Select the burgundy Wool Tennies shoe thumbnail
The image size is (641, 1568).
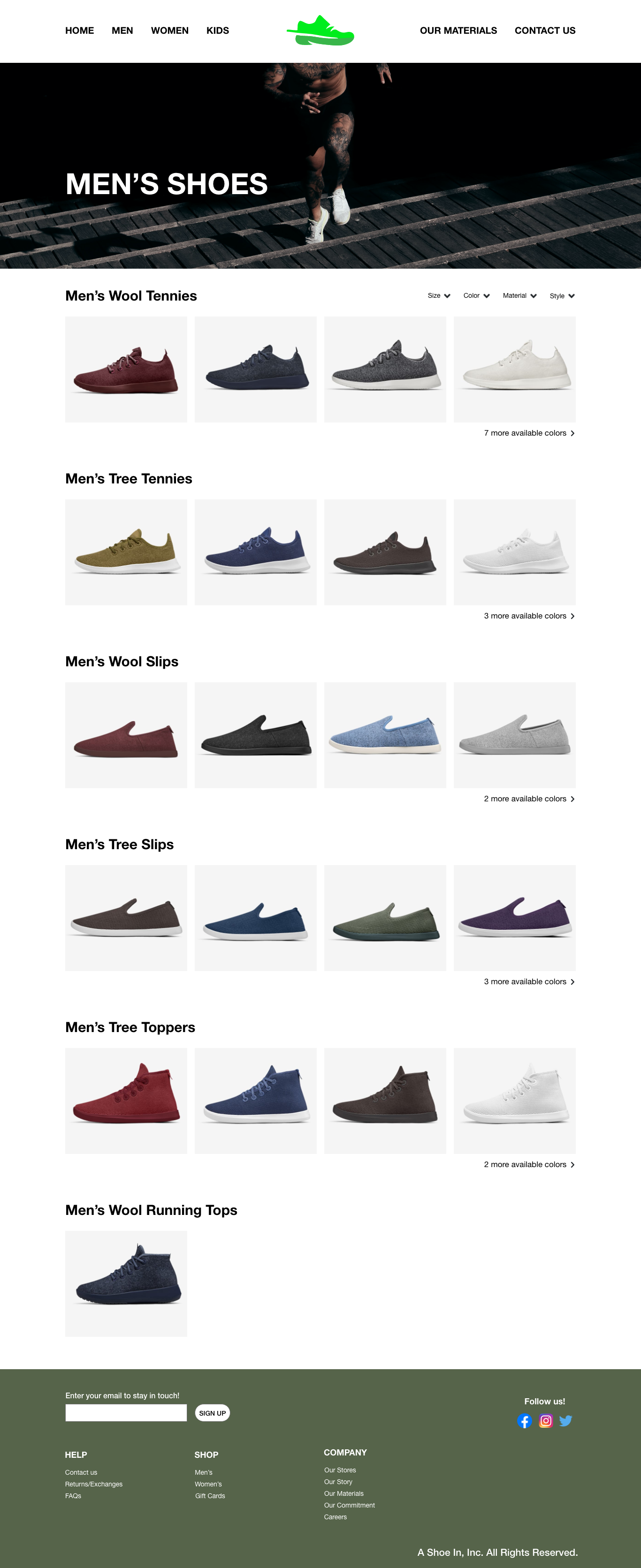click(x=126, y=369)
